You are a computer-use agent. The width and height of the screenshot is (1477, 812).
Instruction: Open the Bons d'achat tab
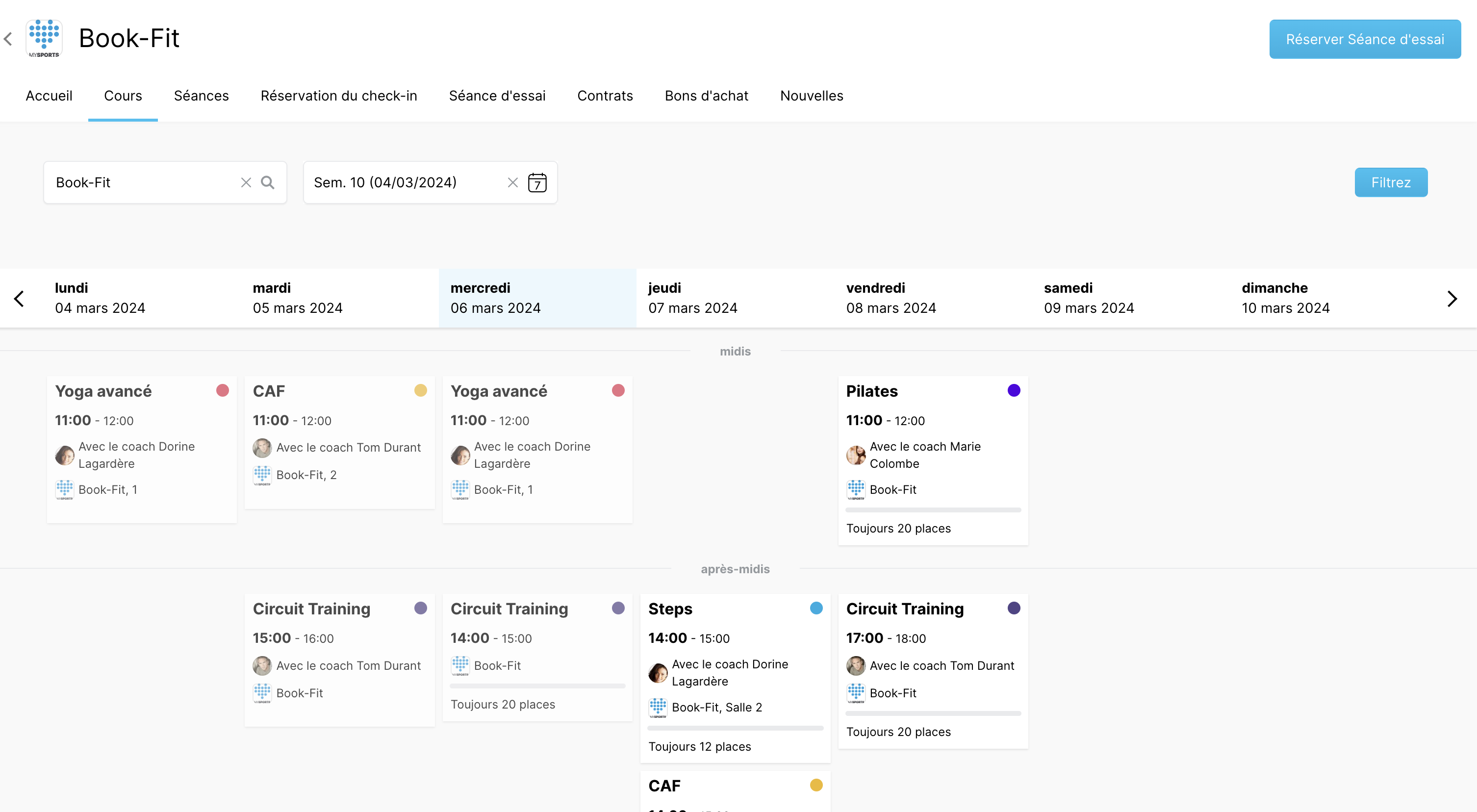point(707,96)
